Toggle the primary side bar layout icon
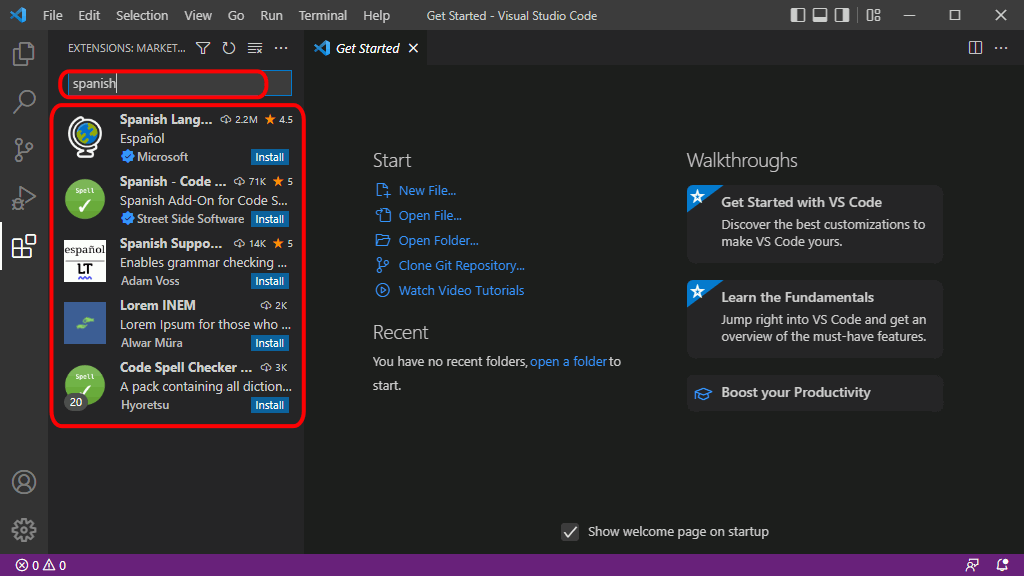1024x576 pixels. [797, 15]
